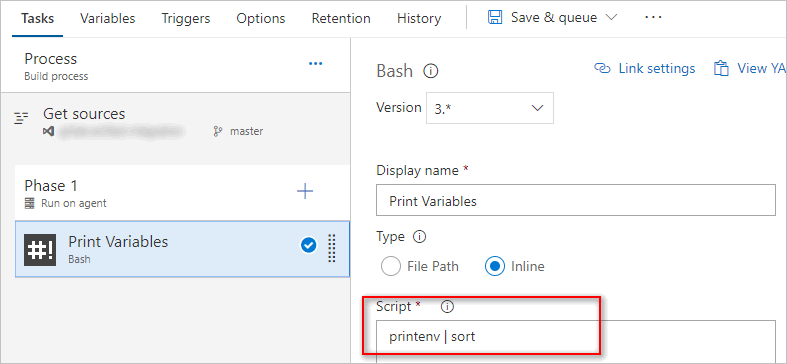The image size is (787, 364).
Task: Select the Print Variables Bash task
Action: click(182, 249)
